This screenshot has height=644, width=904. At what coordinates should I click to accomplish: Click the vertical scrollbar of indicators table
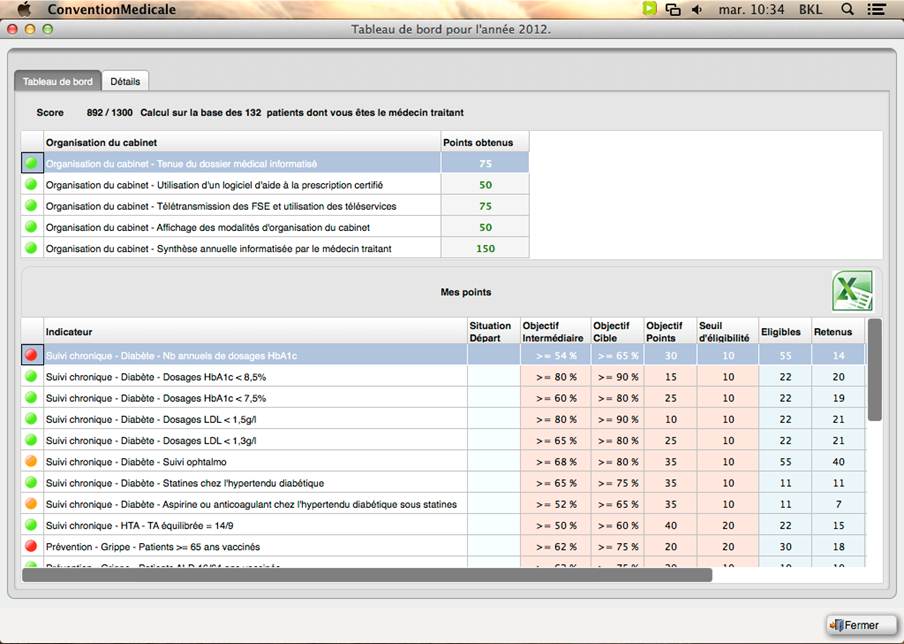(875, 370)
